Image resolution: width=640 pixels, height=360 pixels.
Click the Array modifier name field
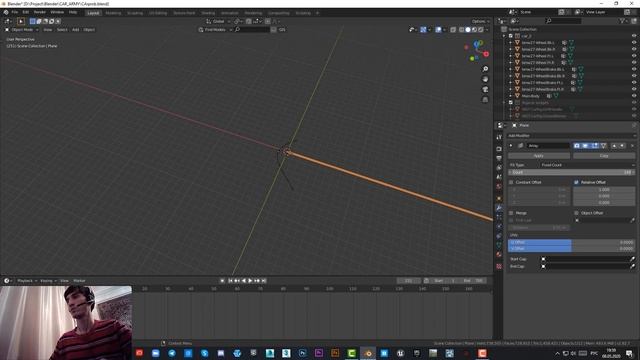[548, 146]
